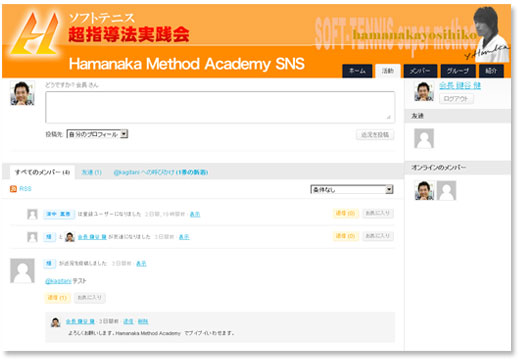Open the sidebar profile name link
The width and height of the screenshot is (520, 361).
pyautogui.click(x=460, y=86)
